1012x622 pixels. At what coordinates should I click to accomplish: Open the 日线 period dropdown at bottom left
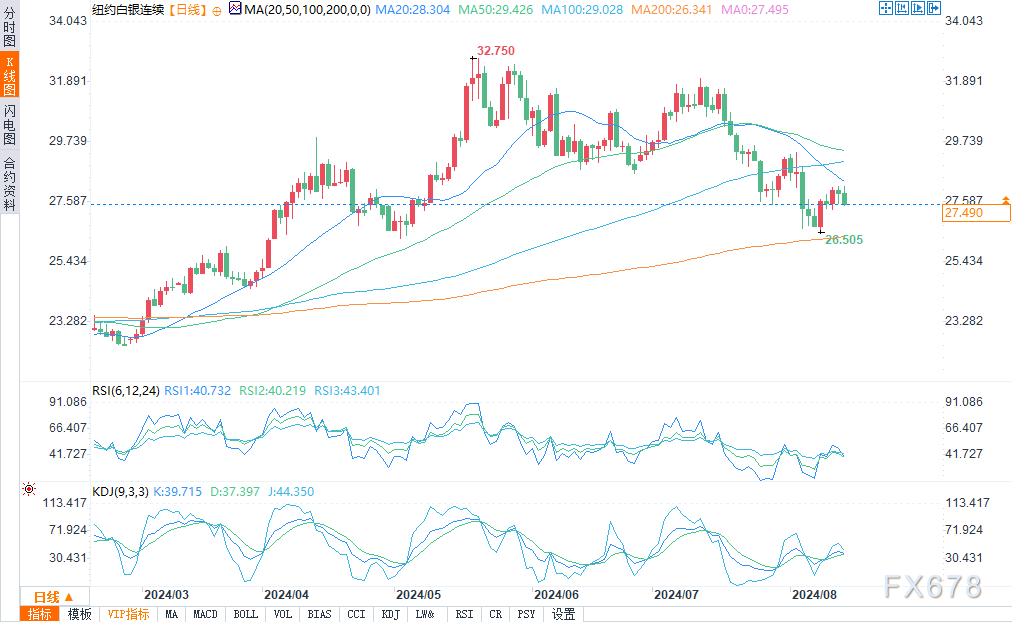click(x=48, y=596)
